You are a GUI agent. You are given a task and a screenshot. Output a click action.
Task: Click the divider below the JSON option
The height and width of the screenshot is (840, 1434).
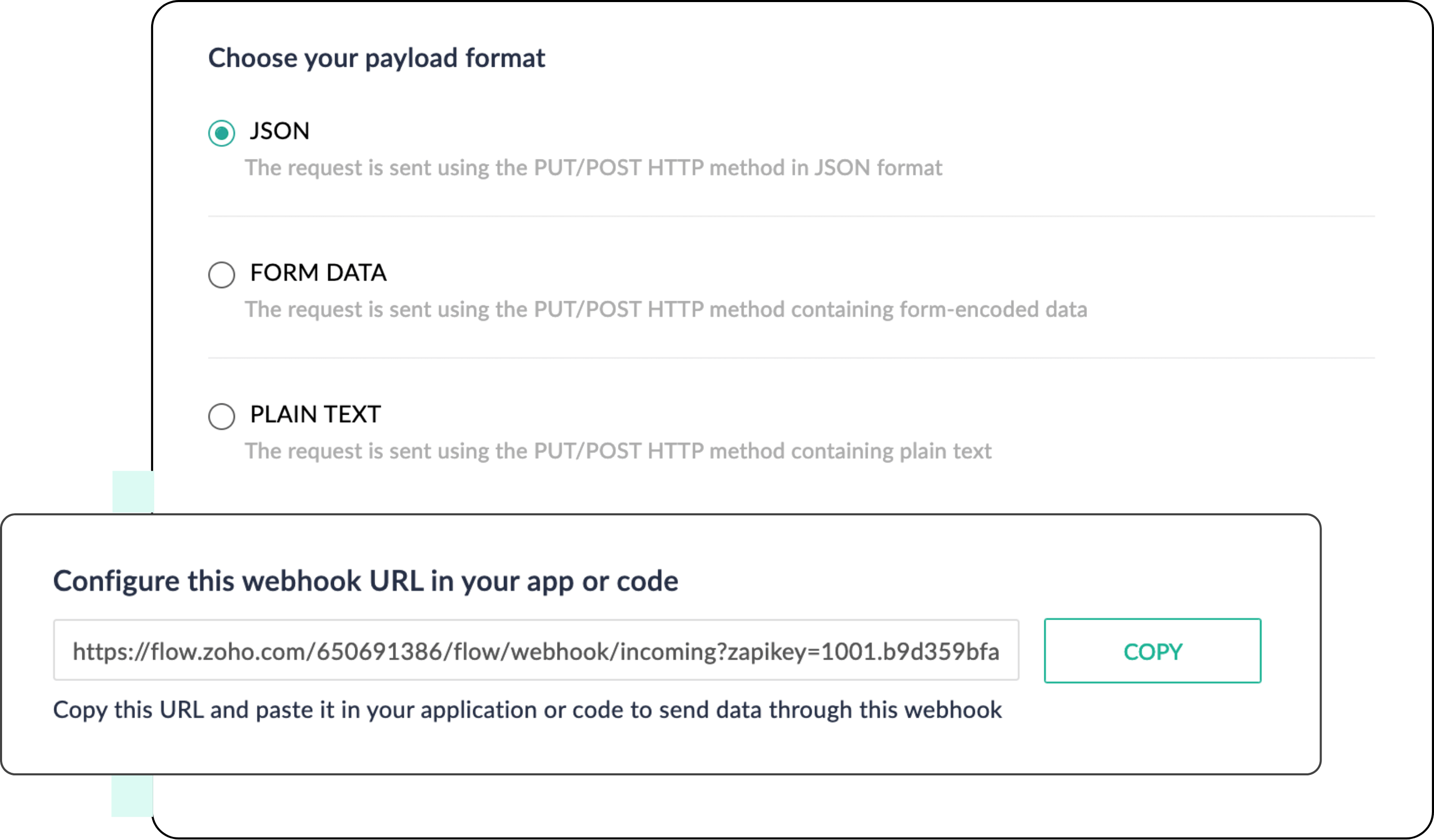[791, 216]
